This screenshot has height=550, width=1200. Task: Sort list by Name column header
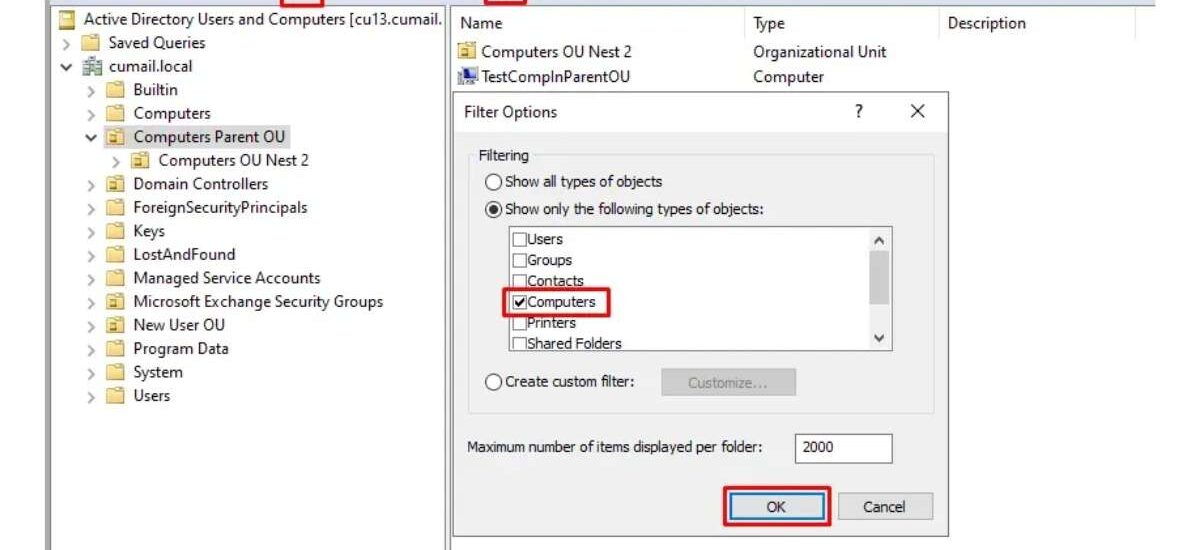(598, 23)
